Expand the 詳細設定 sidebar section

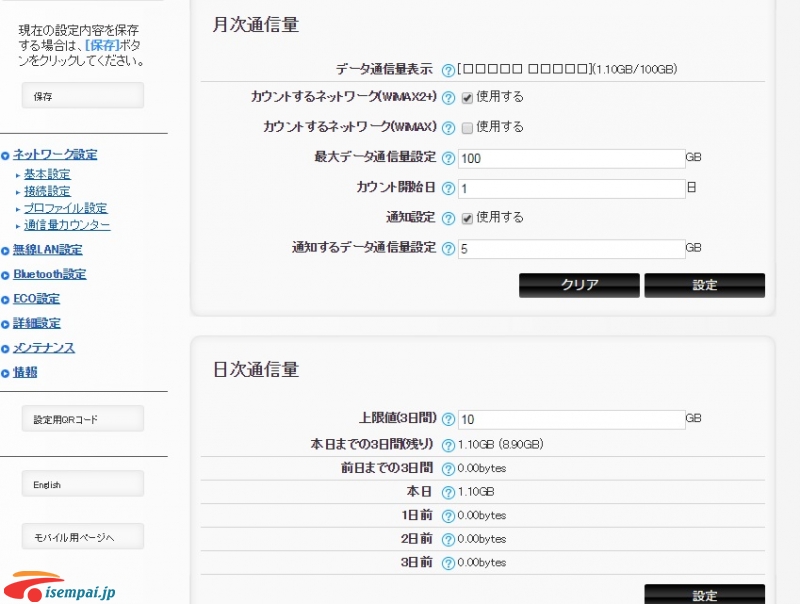coord(36,324)
